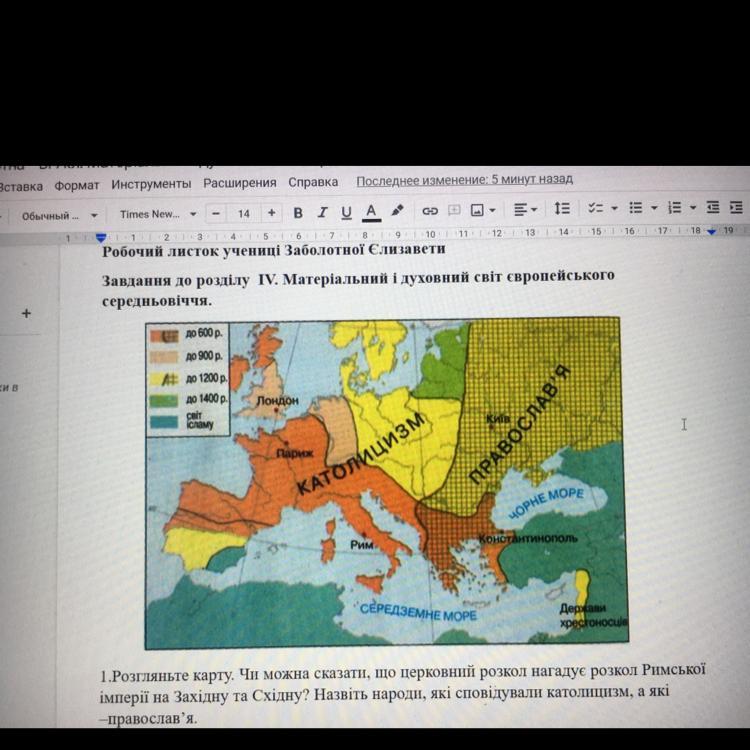Increase font size with plus button
Screen dimensions: 750x750
tap(271, 213)
